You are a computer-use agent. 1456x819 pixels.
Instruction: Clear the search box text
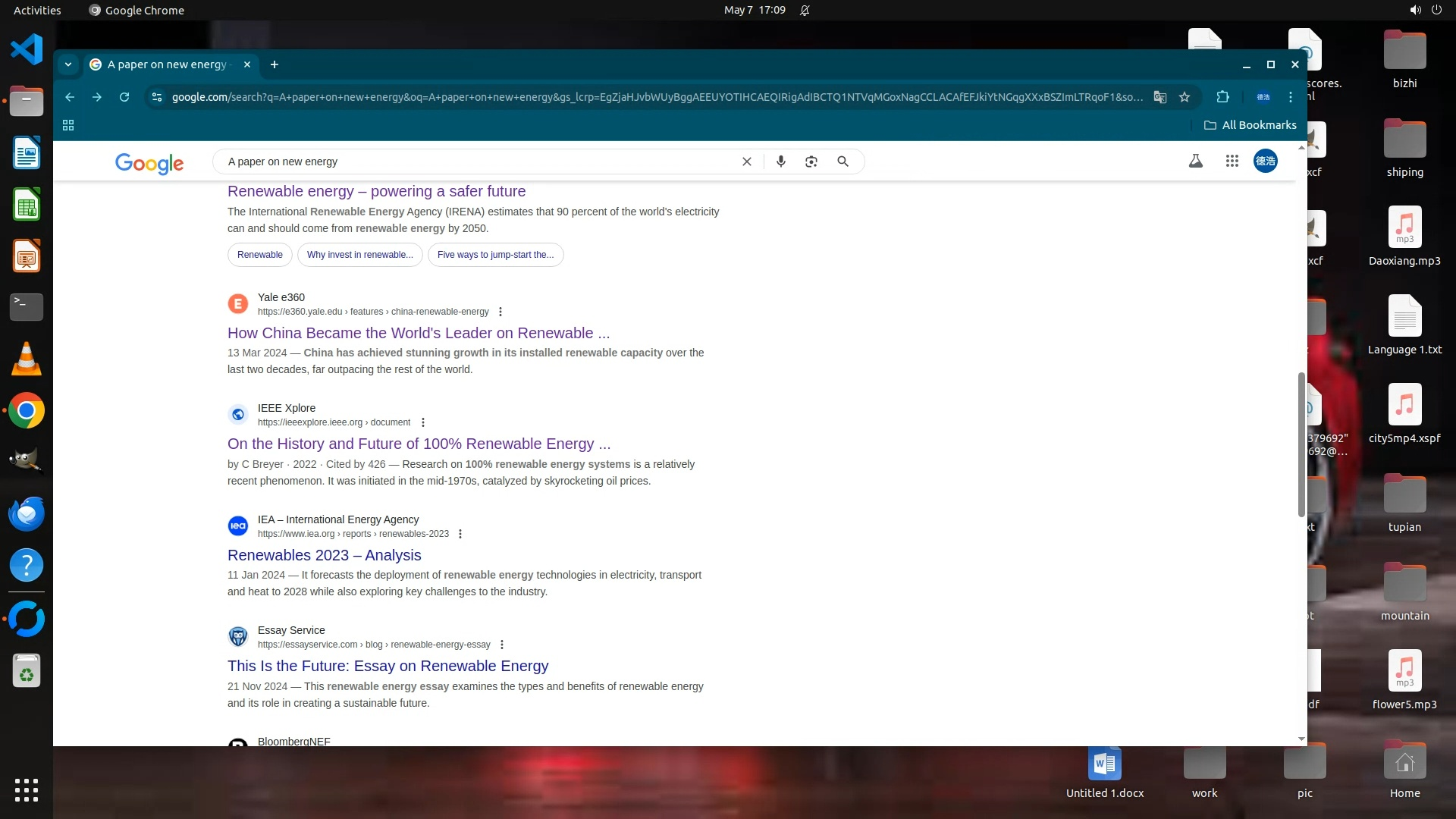point(746,162)
